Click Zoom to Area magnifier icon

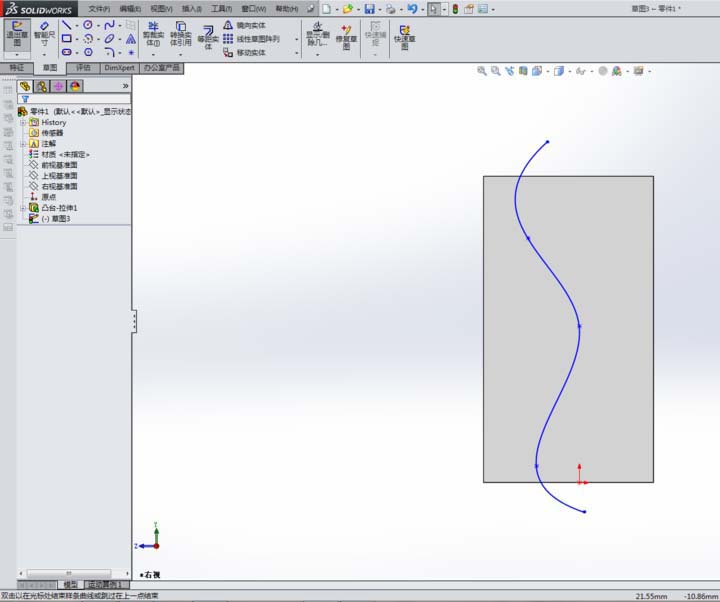point(495,71)
